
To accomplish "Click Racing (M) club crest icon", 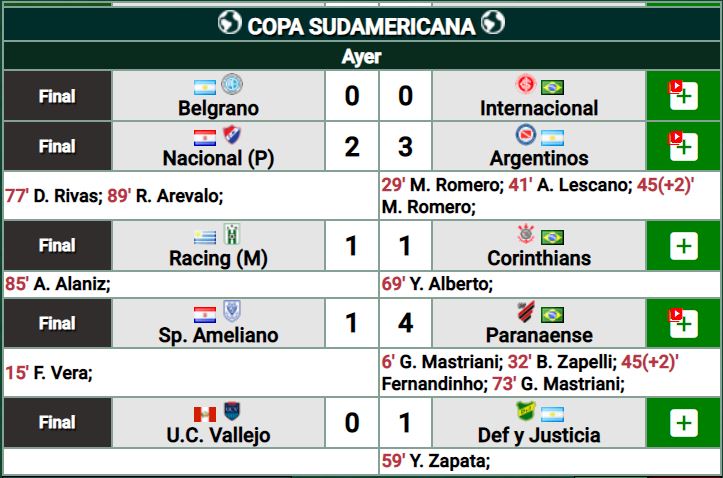I will (233, 235).
